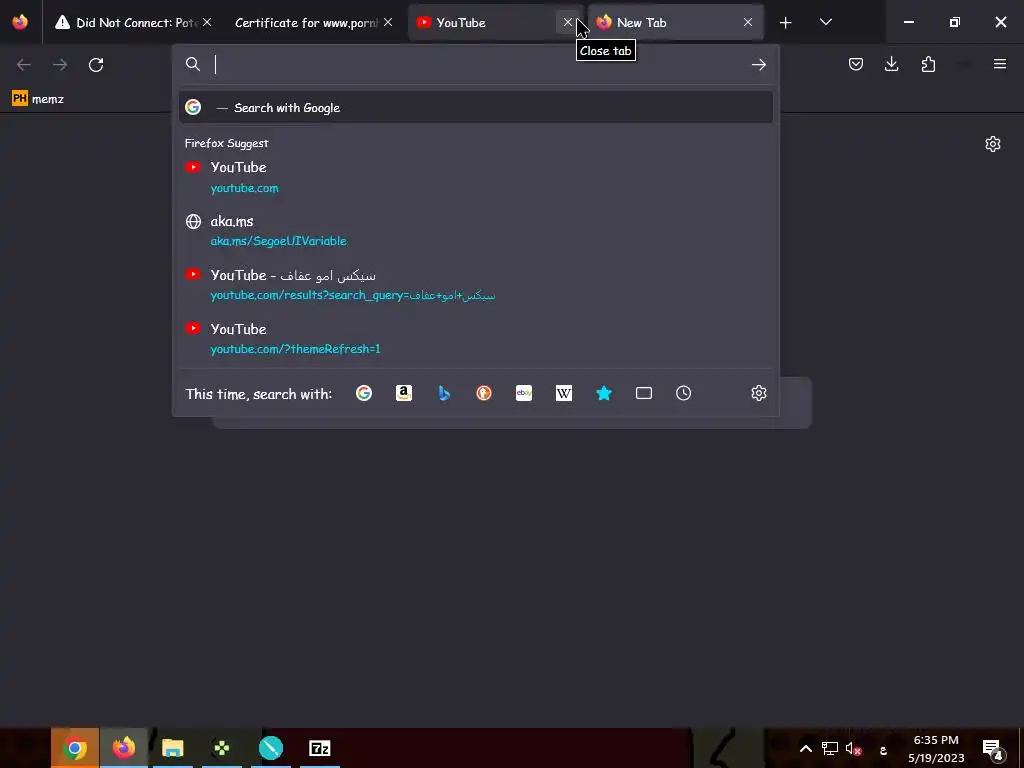Close the YouTube tab
1024x768 pixels.
568,23
